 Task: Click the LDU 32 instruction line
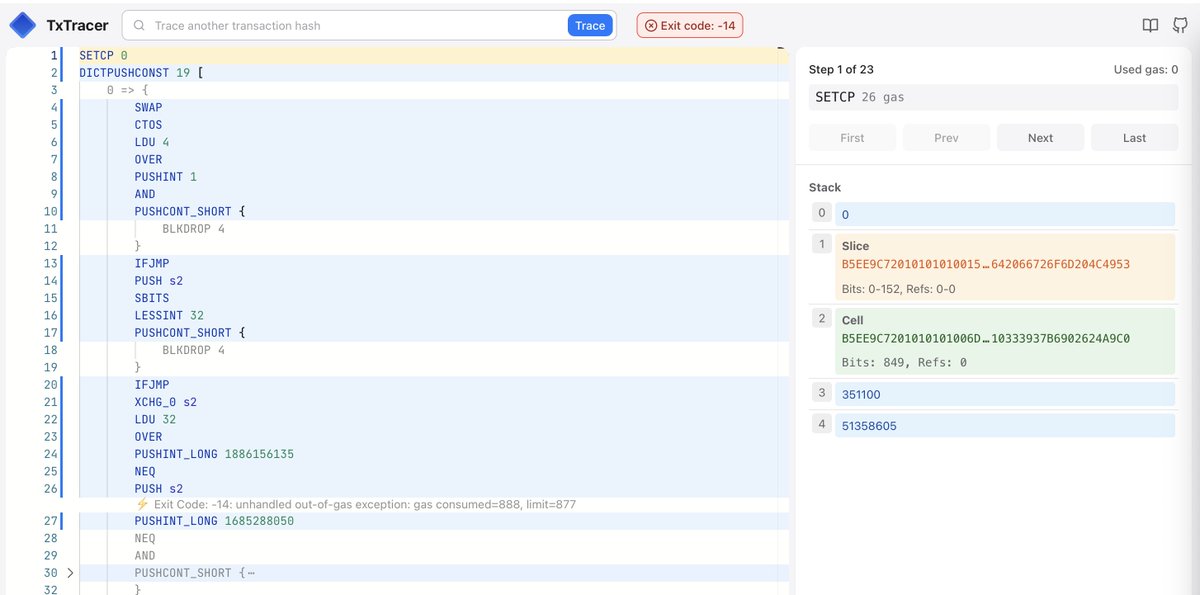point(155,419)
